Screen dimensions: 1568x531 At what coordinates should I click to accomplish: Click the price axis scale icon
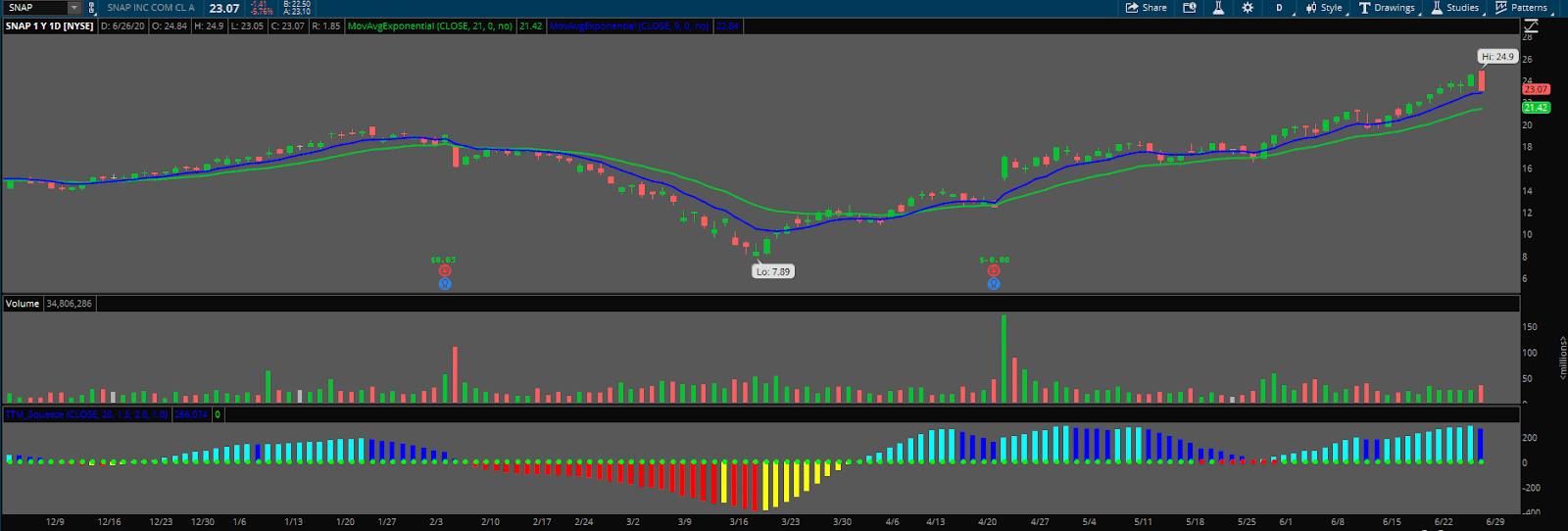pyautogui.click(x=1531, y=26)
